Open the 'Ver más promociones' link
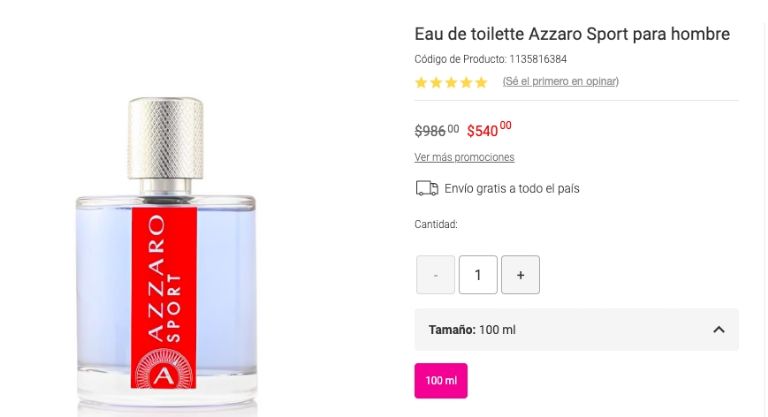This screenshot has width=768, height=417. 464,157
